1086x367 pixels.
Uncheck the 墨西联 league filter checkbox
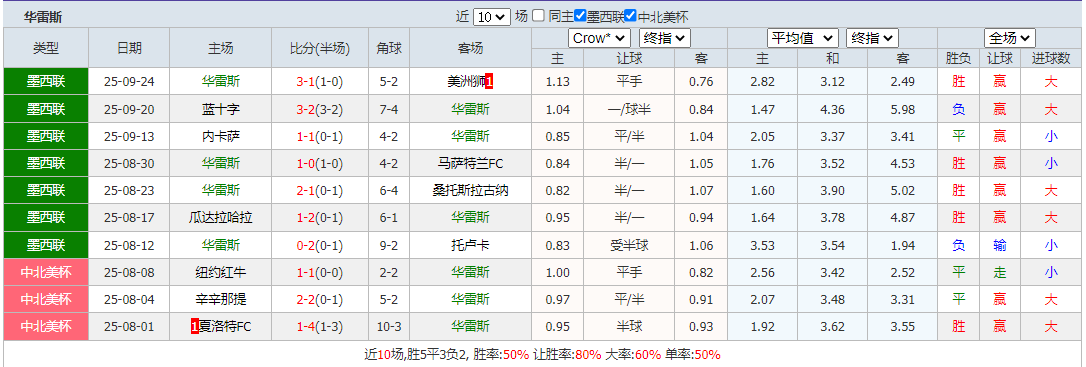pos(580,16)
